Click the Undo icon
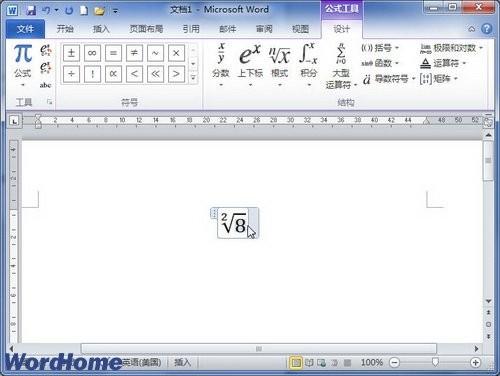500x376 pixels. 46,10
